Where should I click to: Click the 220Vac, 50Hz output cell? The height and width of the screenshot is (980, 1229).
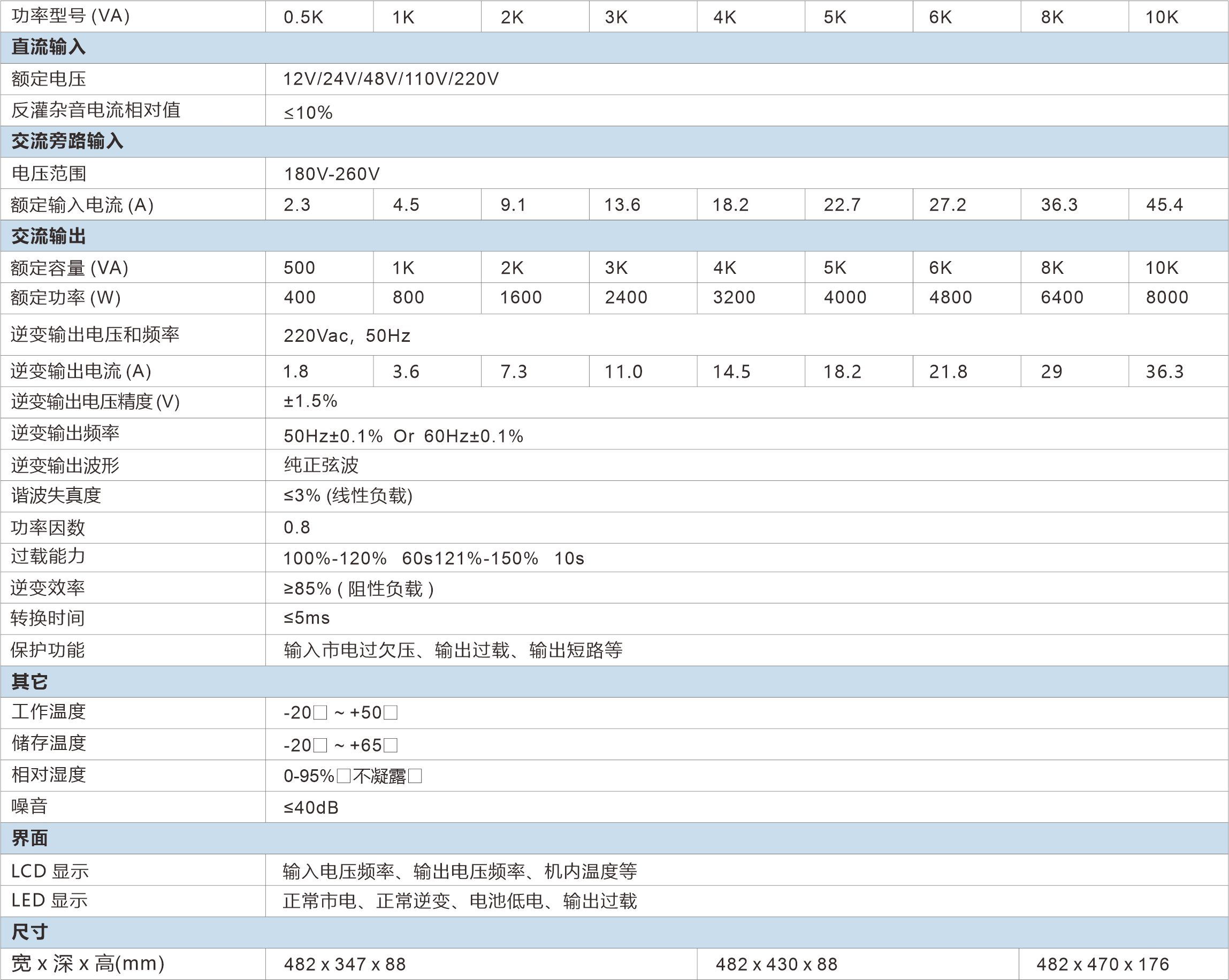tap(347, 335)
